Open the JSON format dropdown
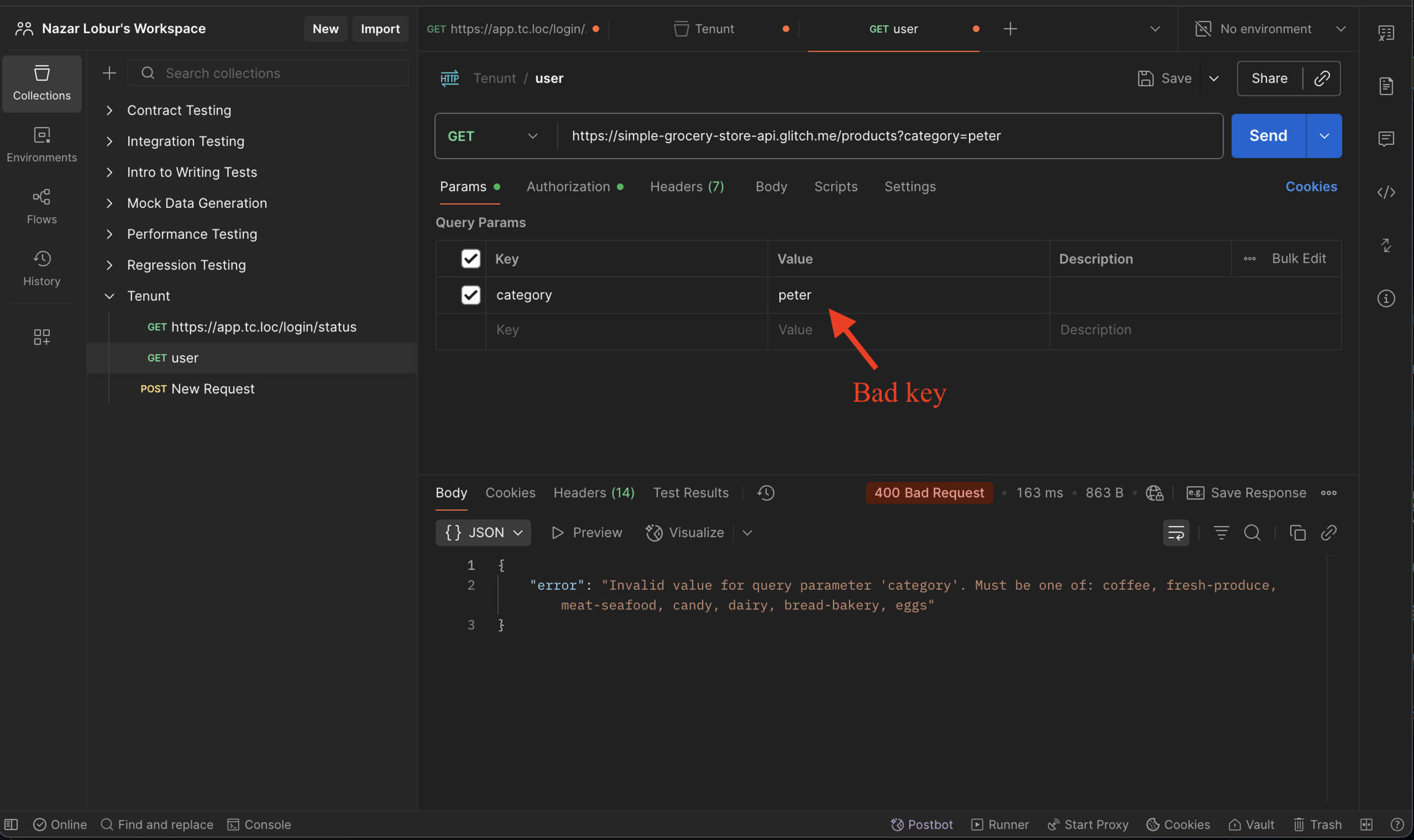 (483, 533)
